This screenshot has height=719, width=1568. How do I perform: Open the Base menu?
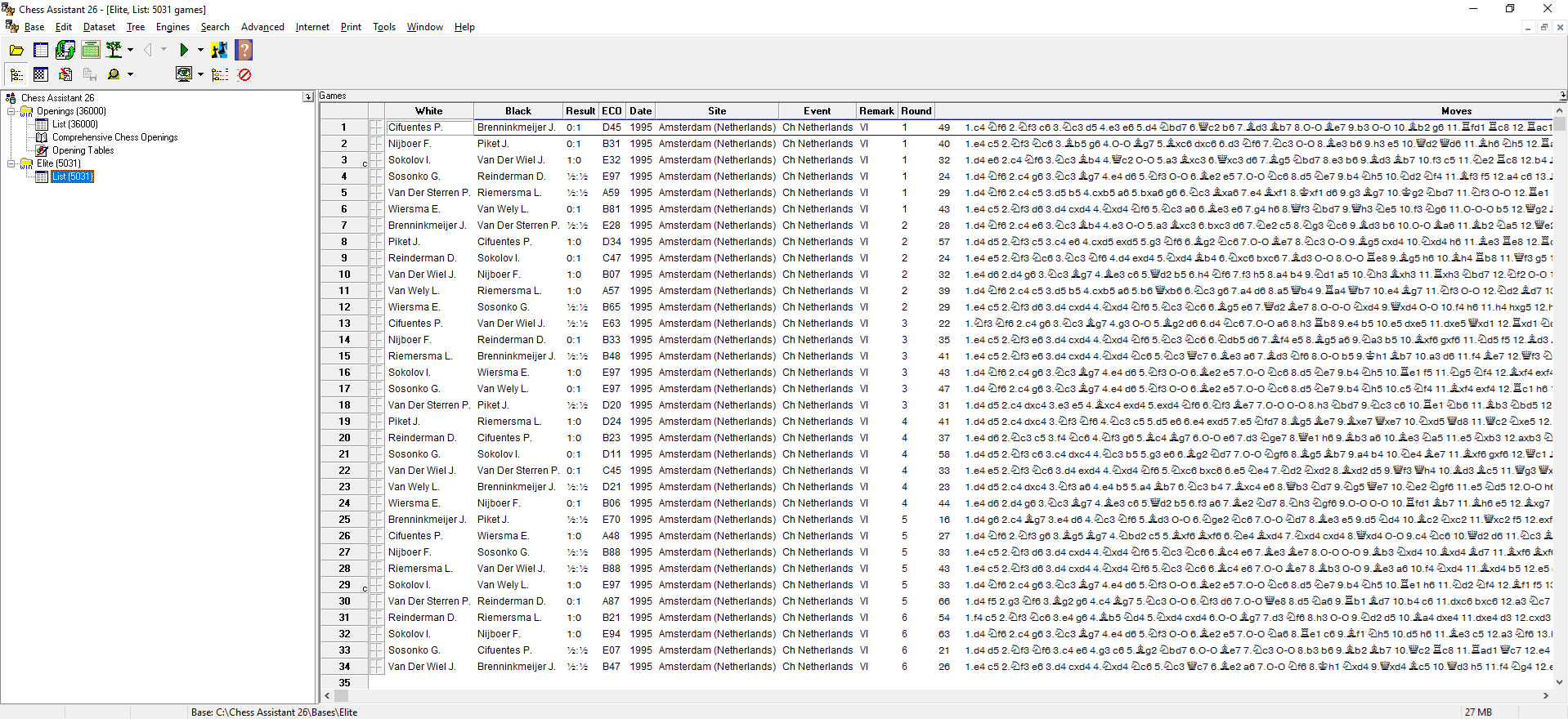(x=34, y=27)
